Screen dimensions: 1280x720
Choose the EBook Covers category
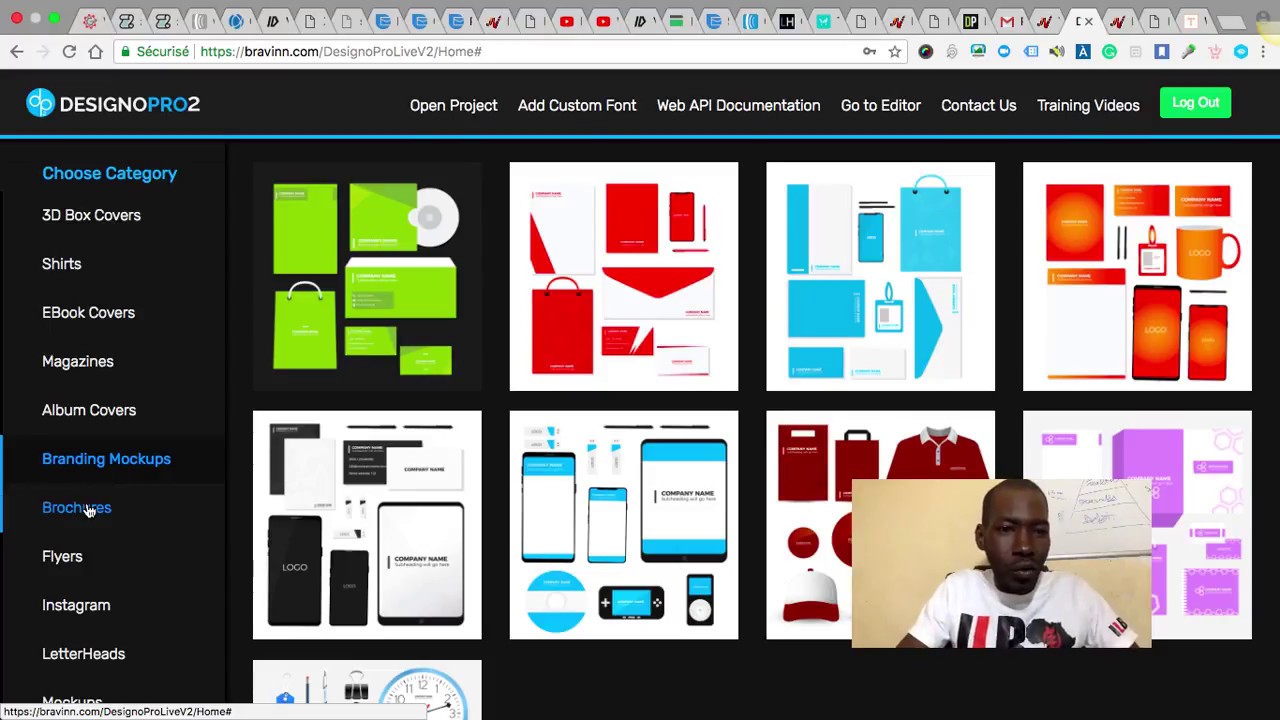click(x=88, y=313)
